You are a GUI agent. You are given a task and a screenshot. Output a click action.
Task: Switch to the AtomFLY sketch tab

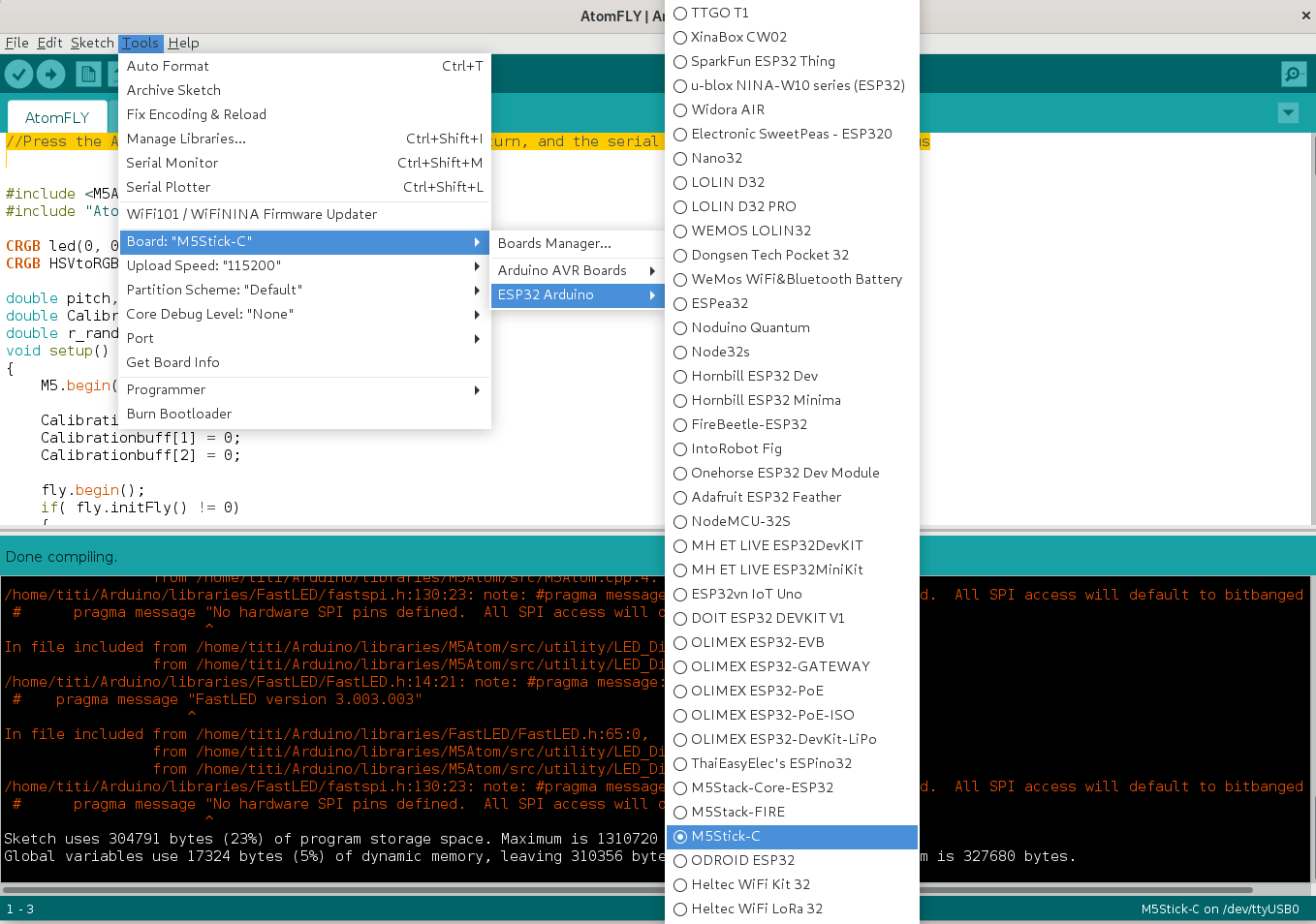coord(57,118)
